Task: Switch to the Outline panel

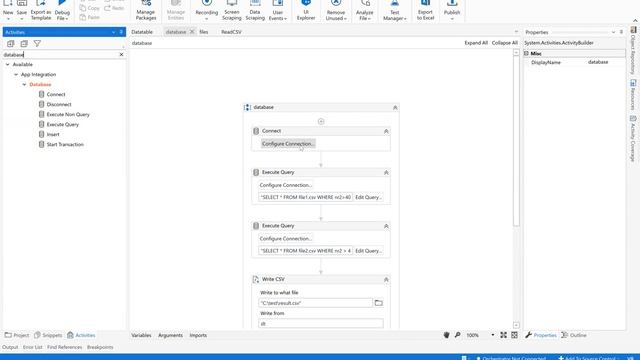Action: click(574, 335)
